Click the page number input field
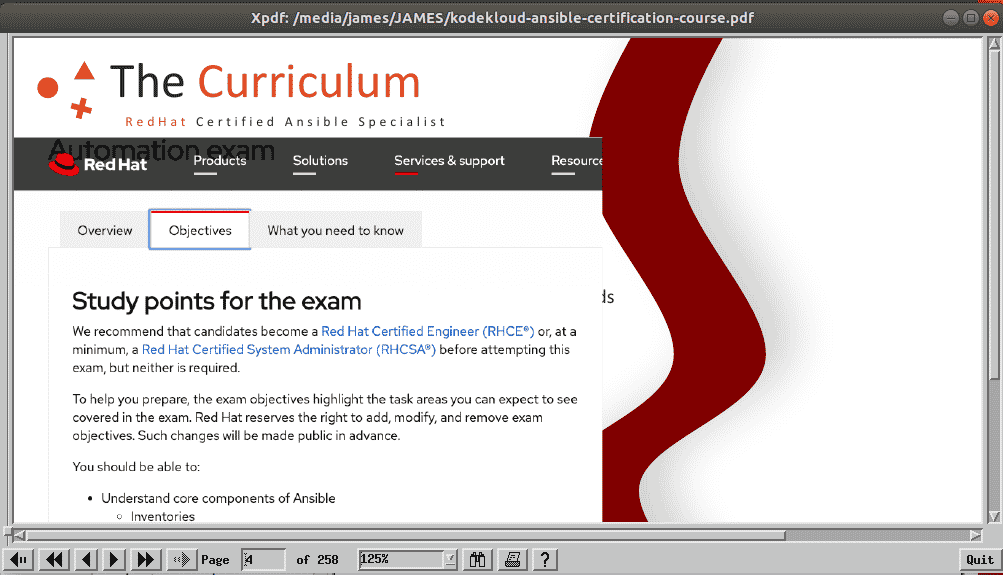Screen dimensions: 1003x575 (263, 560)
